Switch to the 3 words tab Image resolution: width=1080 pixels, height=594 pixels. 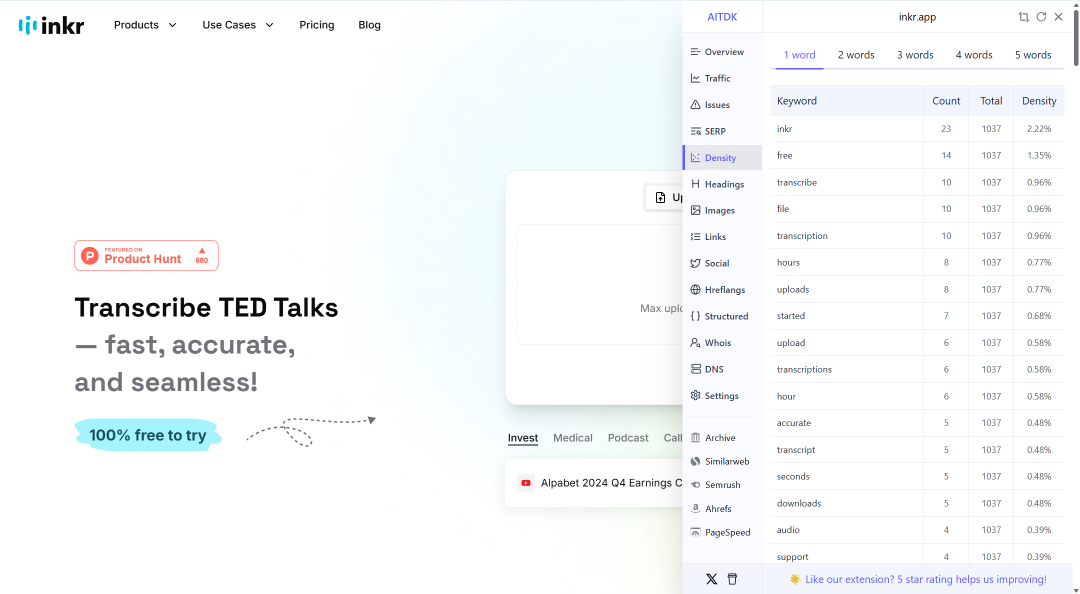pyautogui.click(x=915, y=55)
